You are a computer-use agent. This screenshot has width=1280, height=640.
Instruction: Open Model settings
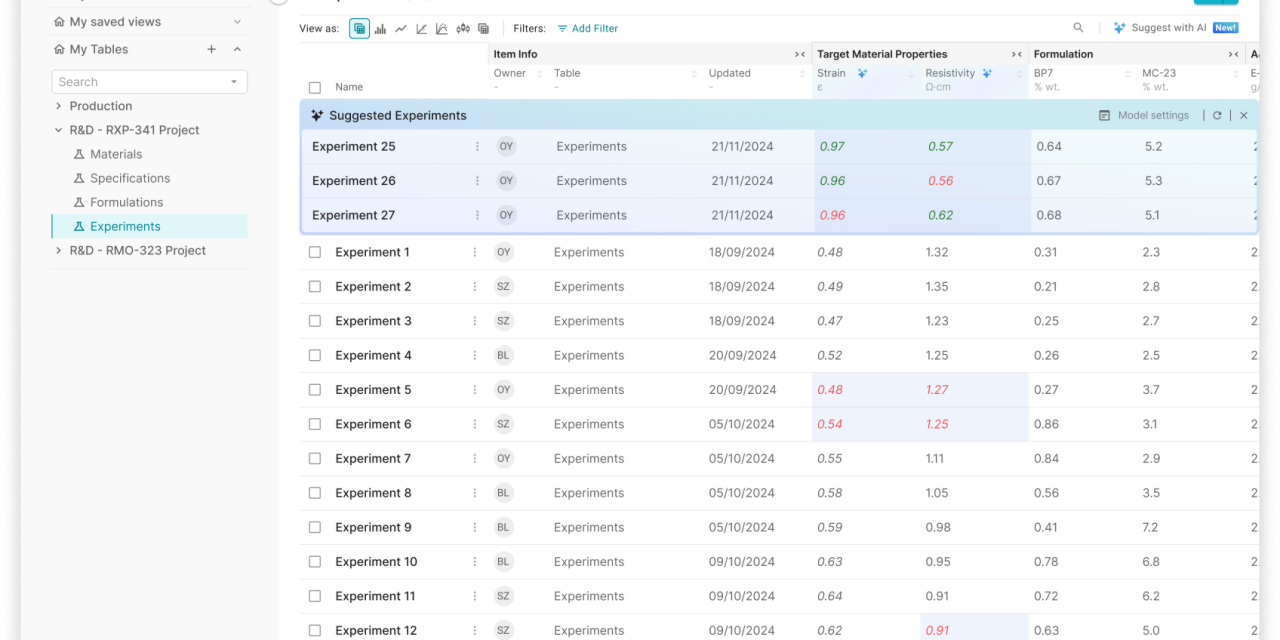1144,116
